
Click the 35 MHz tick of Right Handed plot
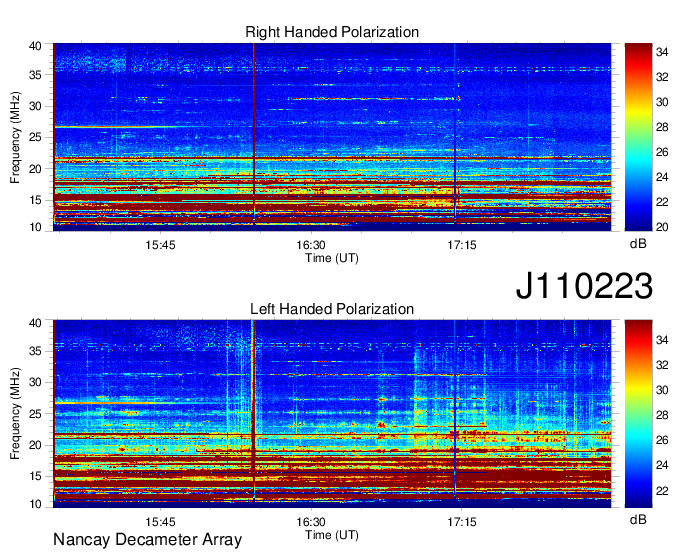tap(35, 75)
